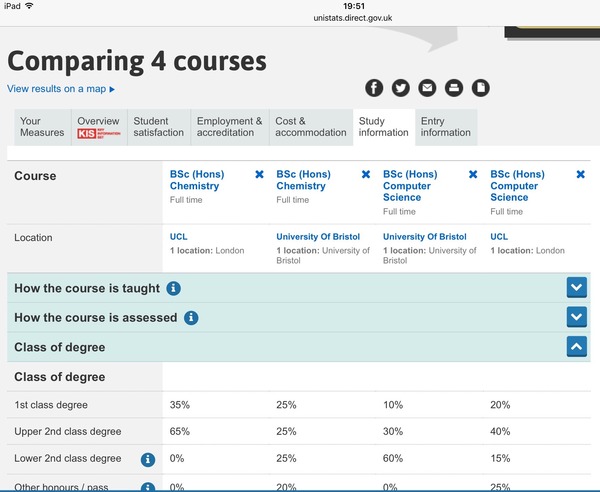Viewport: 600px width, 492px height.
Task: Remove UCL Computer Science course from comparison
Action: [580, 174]
